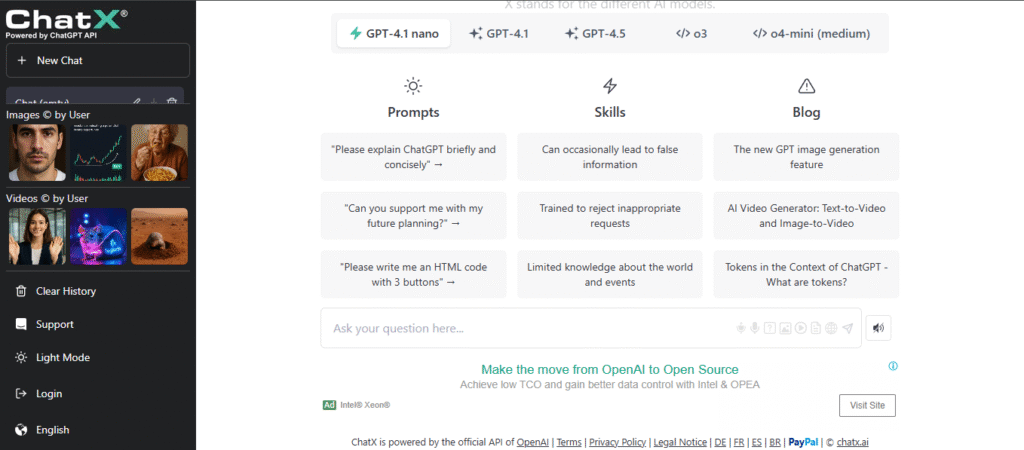
Task: Switch to the GPT-4.5 model tab
Action: (x=595, y=33)
